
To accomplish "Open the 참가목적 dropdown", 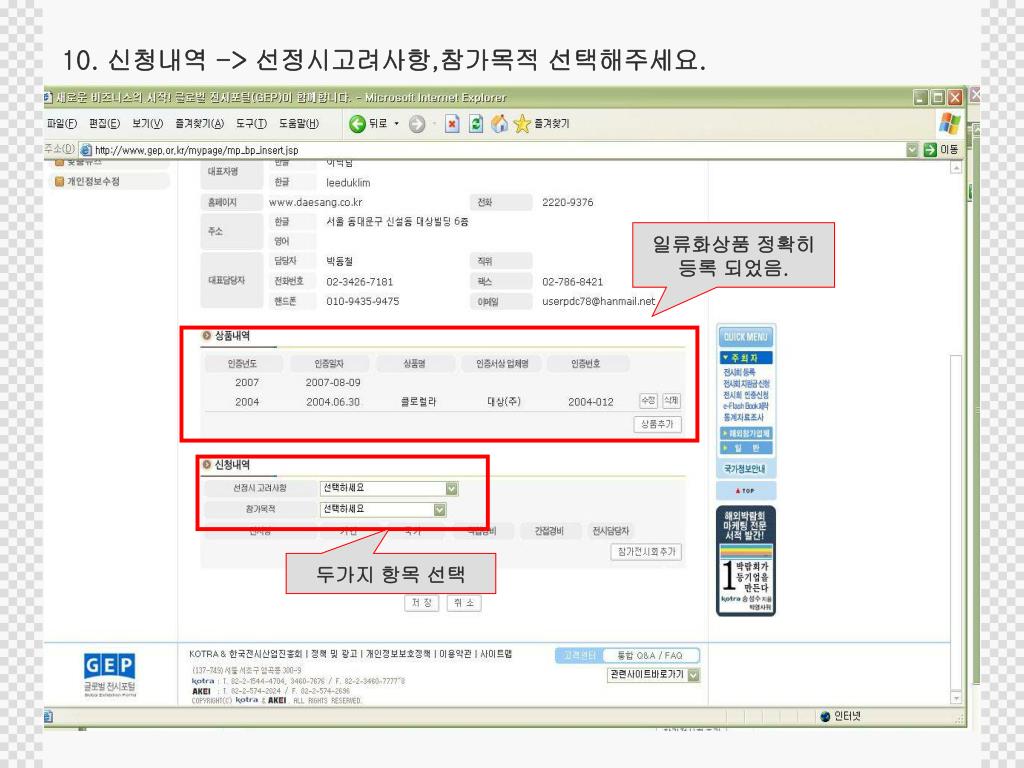I will click(x=440, y=509).
